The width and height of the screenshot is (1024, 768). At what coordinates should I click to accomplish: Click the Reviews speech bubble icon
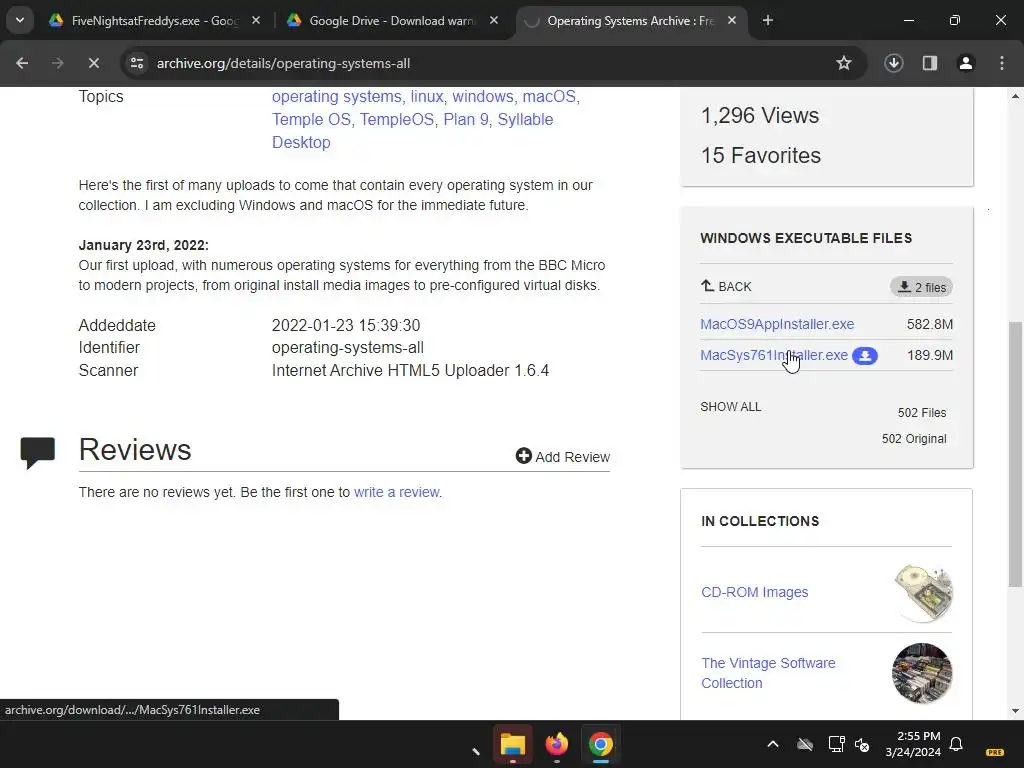point(37,453)
